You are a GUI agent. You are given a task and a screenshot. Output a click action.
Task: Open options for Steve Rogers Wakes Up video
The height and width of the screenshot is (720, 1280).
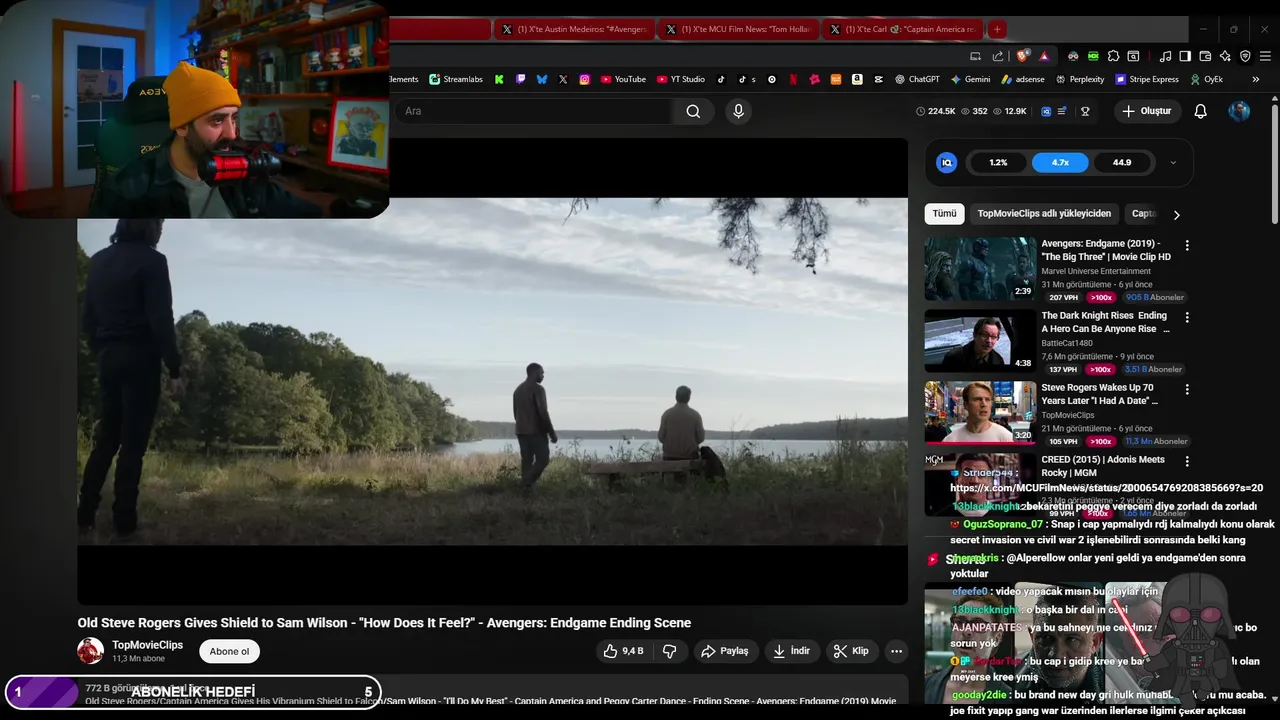[1187, 389]
